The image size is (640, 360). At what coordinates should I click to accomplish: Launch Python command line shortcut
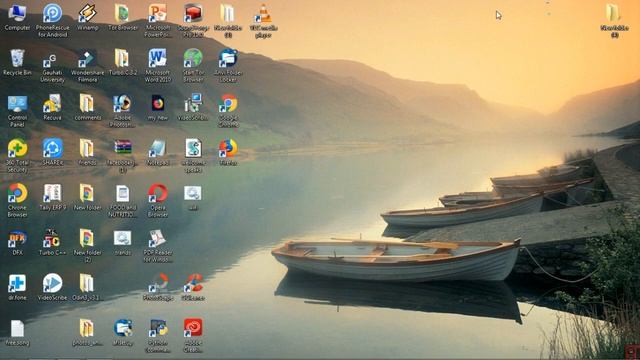158,336
